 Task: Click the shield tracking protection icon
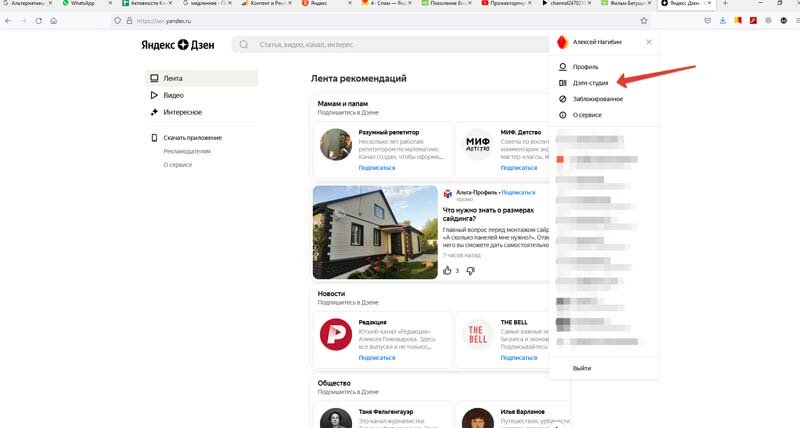click(117, 21)
